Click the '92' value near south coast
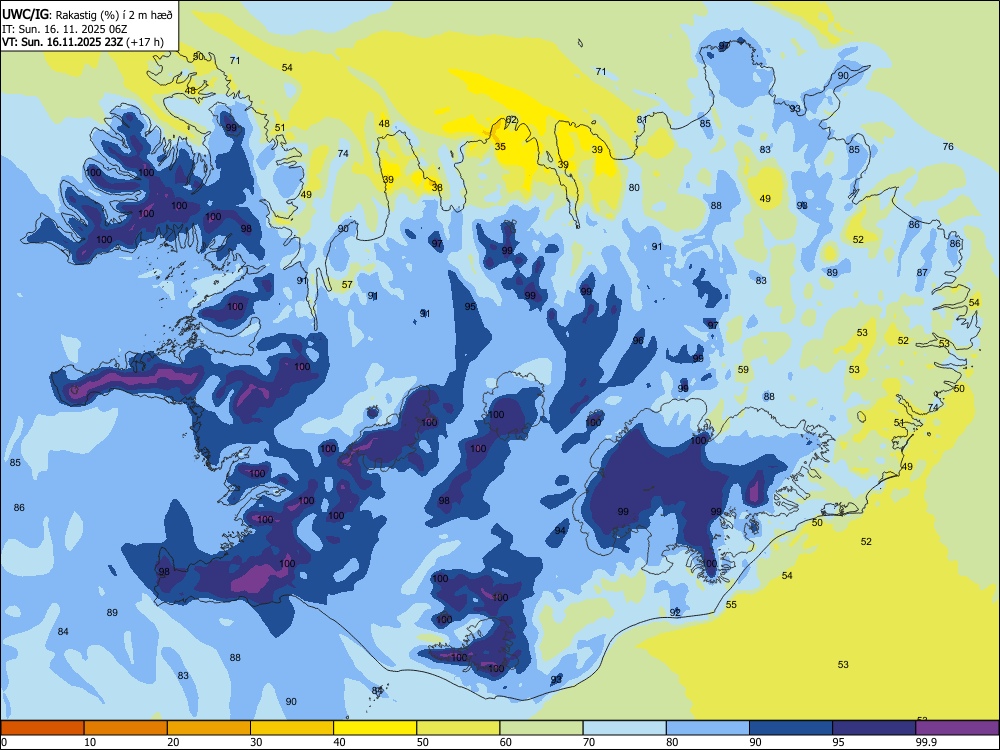The width and height of the screenshot is (1000, 750). tap(675, 612)
